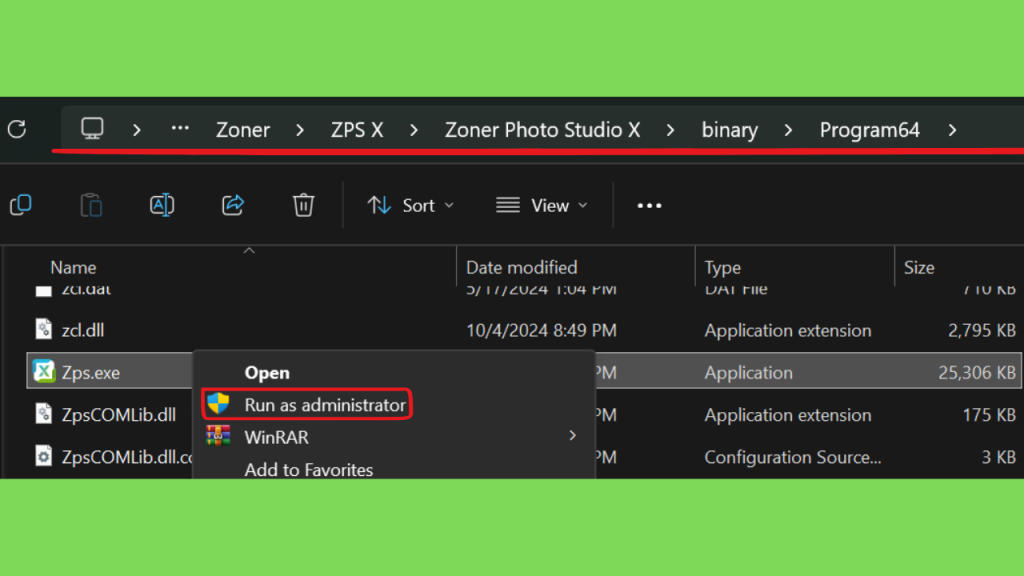Click the Copy icon in the toolbar
1024x576 pixels.
21,205
